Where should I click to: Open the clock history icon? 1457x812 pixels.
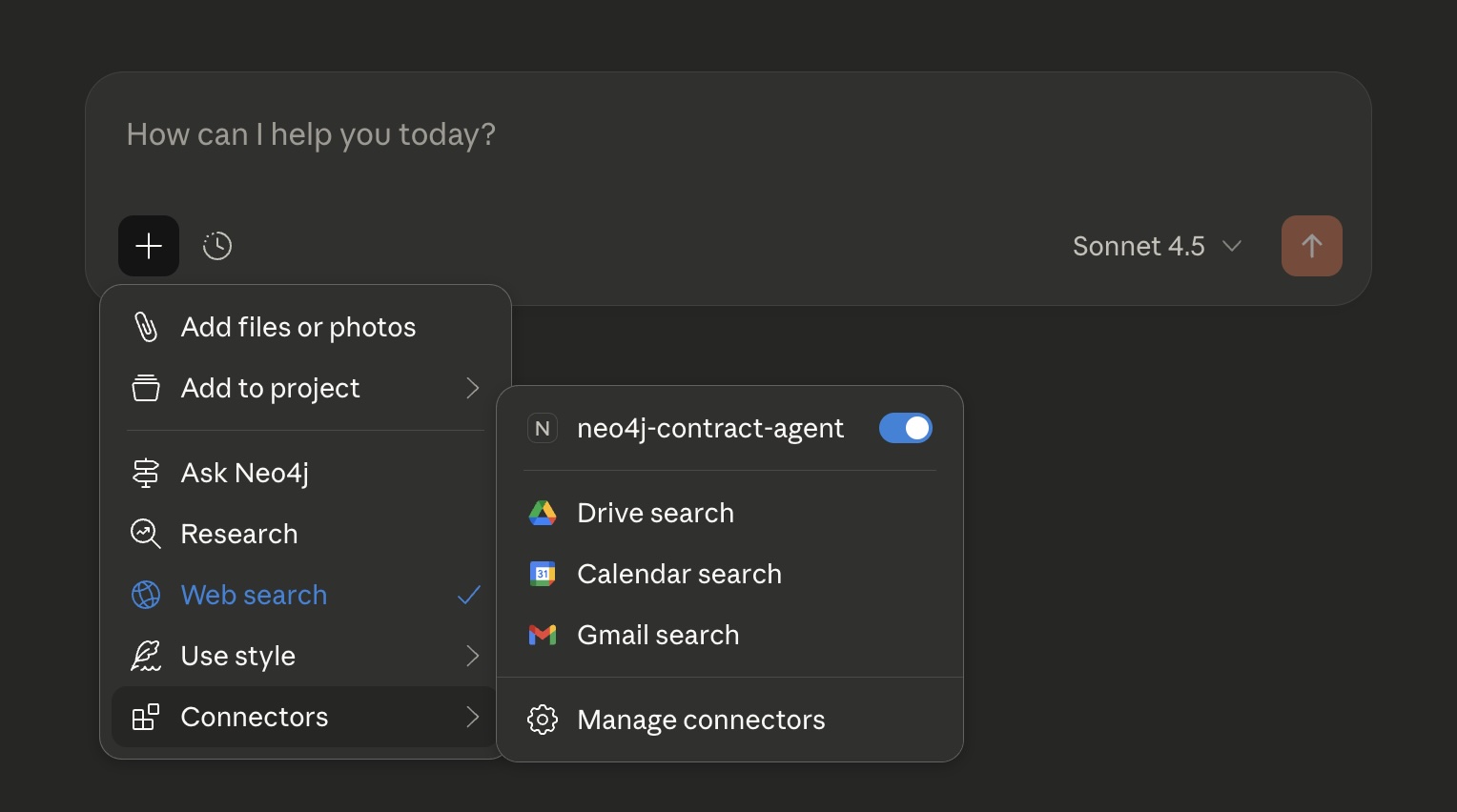tap(217, 246)
